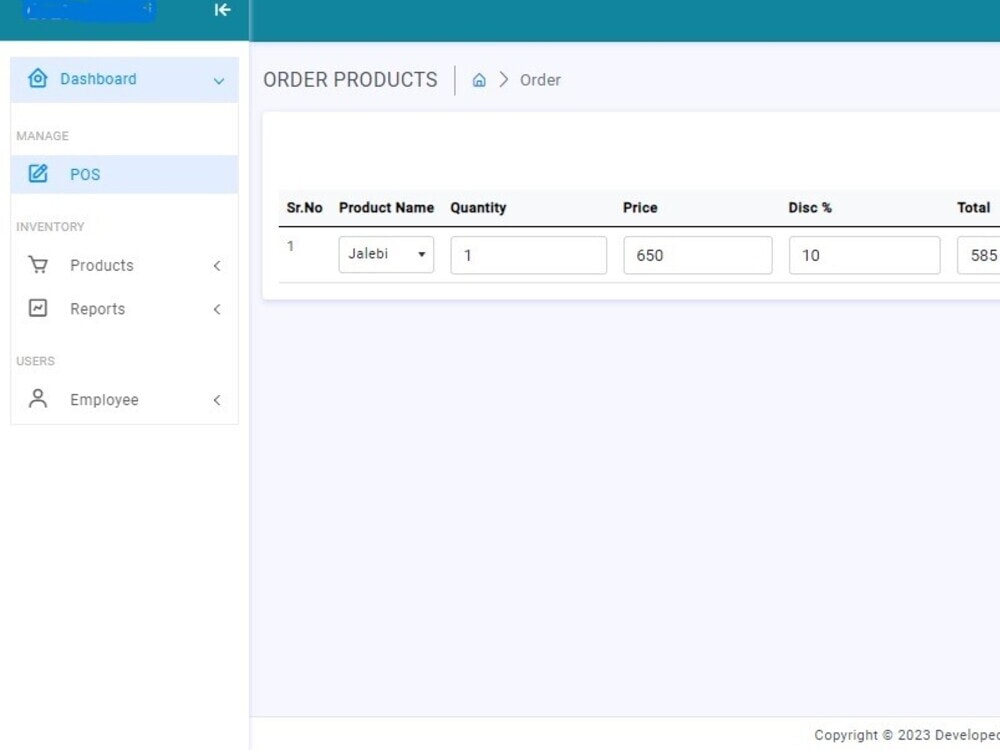Expand the Reports menu chevron
The width and height of the screenshot is (1000, 750).
(x=216, y=309)
